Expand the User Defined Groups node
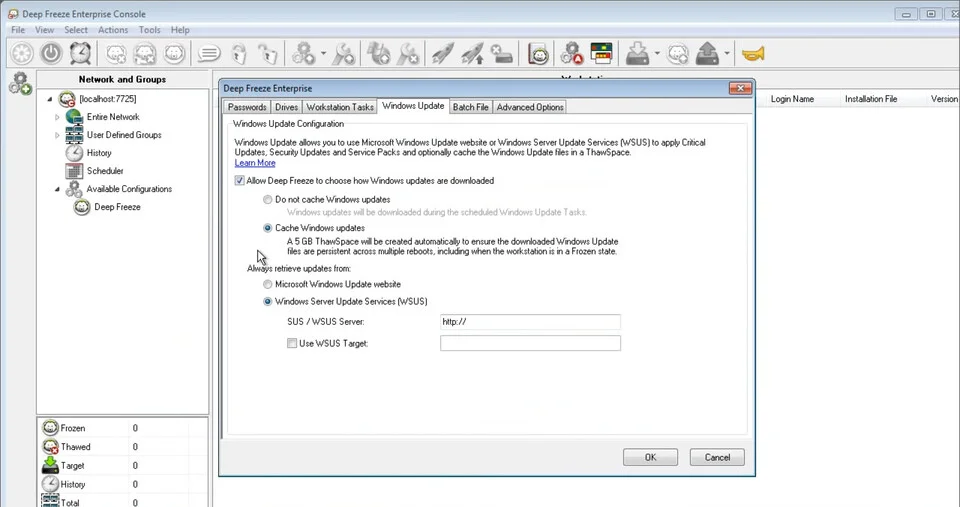 tap(57, 135)
